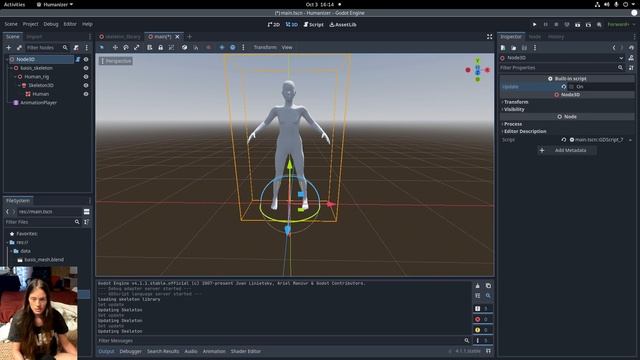Add a new node with the plus icon
The width and height of the screenshot is (640, 360).
(9, 48)
